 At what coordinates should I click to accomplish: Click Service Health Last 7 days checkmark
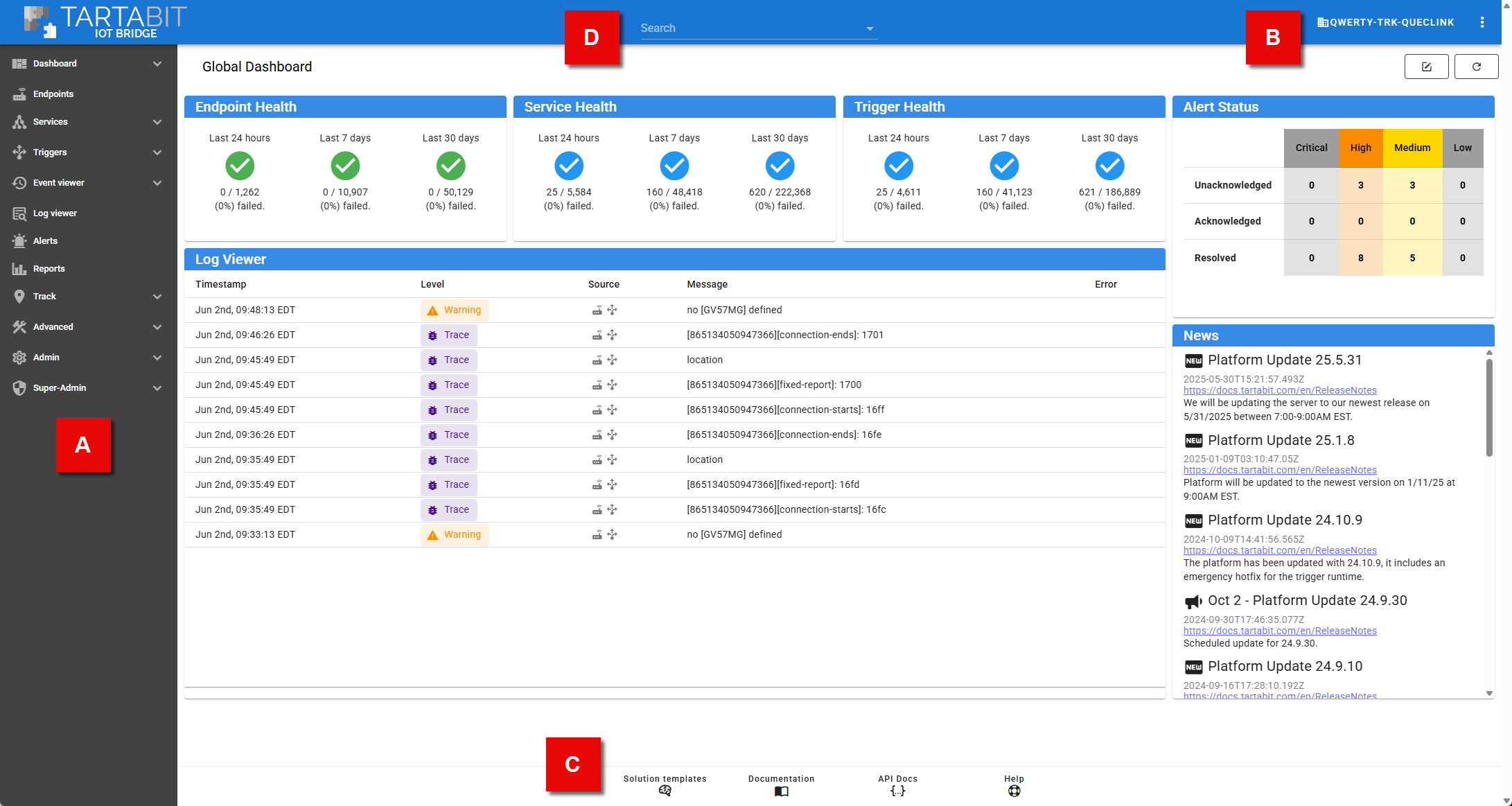coord(674,166)
